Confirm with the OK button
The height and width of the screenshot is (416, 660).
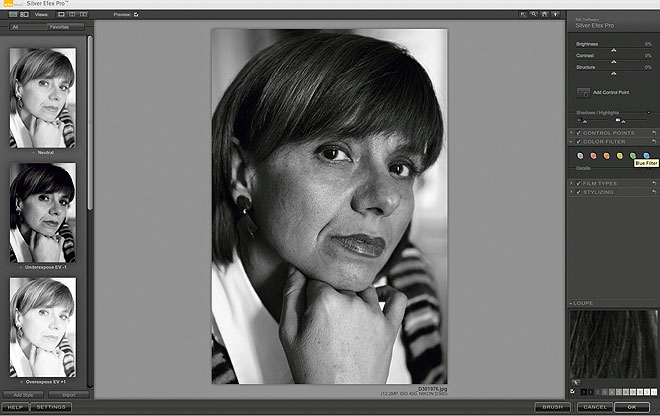coord(632,407)
